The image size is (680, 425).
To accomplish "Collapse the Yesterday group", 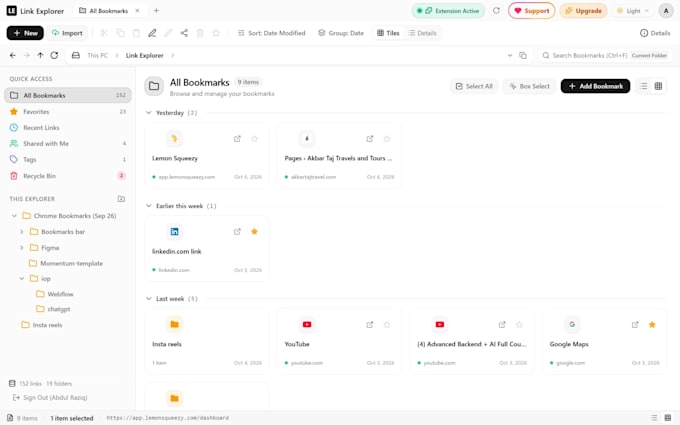I will pyautogui.click(x=149, y=113).
